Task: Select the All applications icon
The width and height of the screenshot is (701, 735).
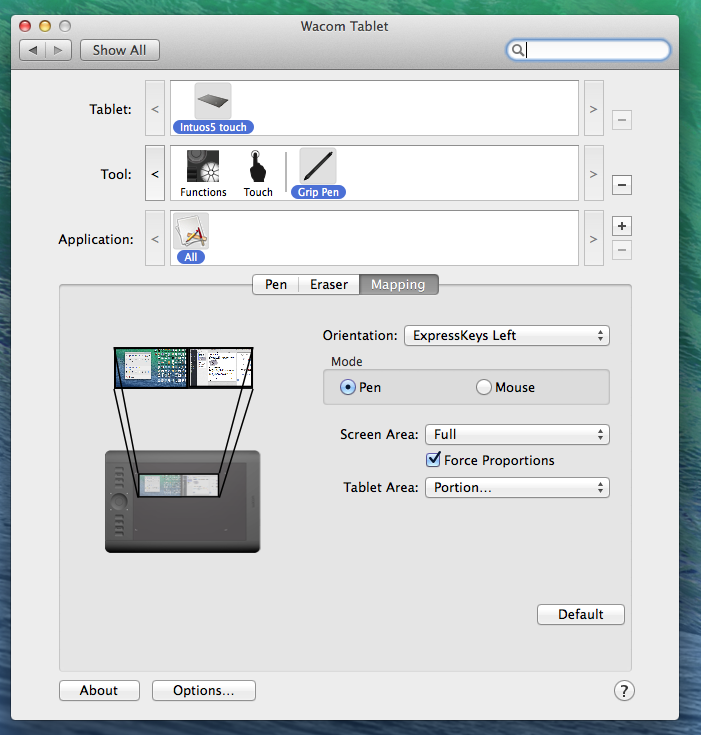Action: pyautogui.click(x=191, y=231)
